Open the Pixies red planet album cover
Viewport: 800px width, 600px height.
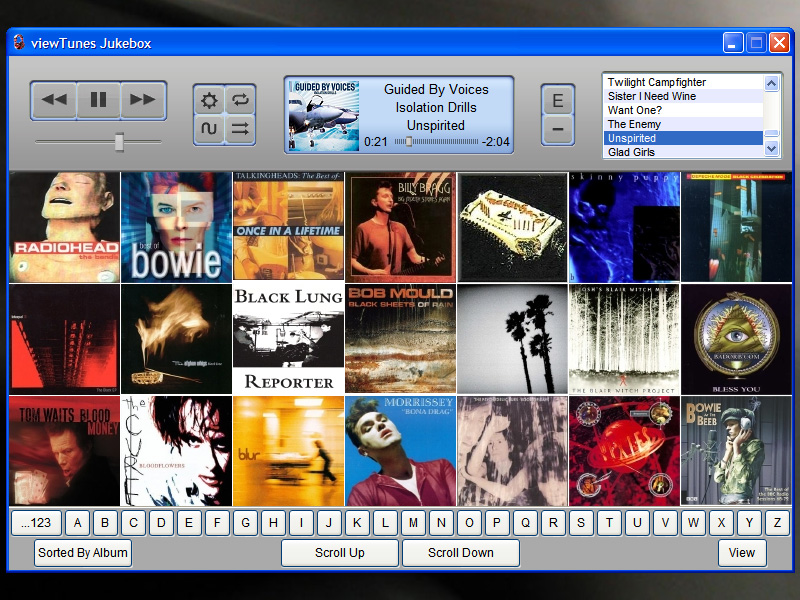point(624,451)
